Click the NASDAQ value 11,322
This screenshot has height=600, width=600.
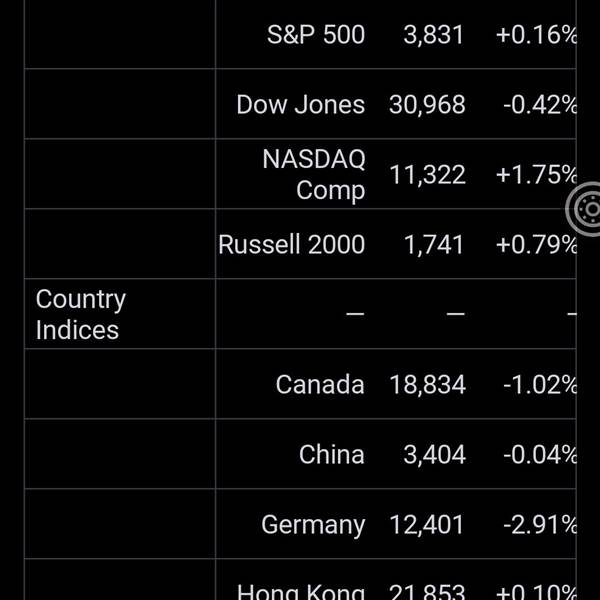(x=427, y=175)
